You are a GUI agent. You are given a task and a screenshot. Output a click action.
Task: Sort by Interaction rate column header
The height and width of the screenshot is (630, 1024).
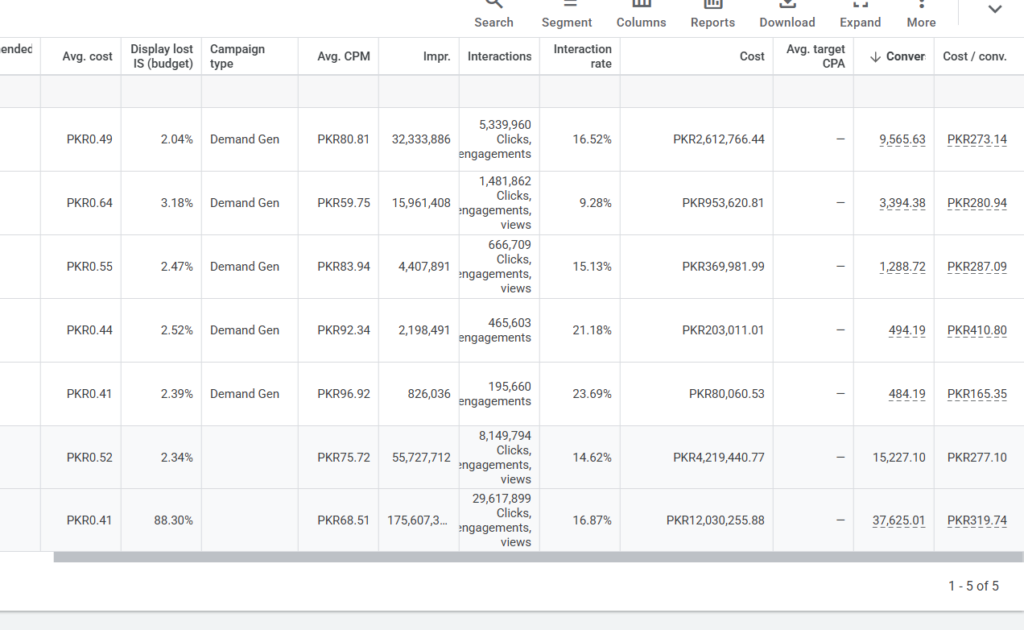(x=583, y=56)
